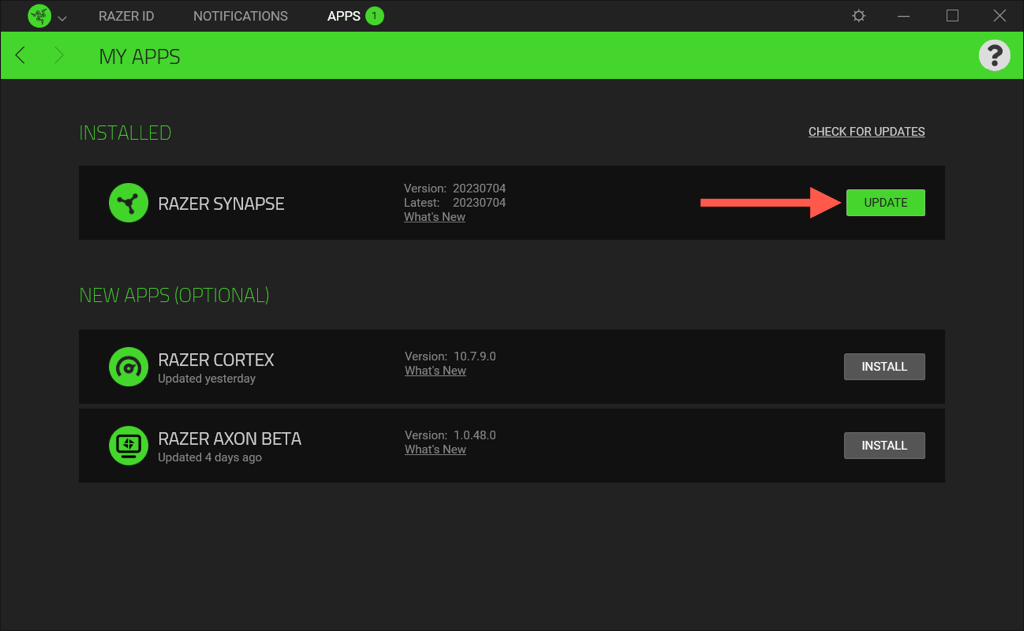The width and height of the screenshot is (1024, 631).
Task: Install Razer Axon Beta
Action: 884,446
